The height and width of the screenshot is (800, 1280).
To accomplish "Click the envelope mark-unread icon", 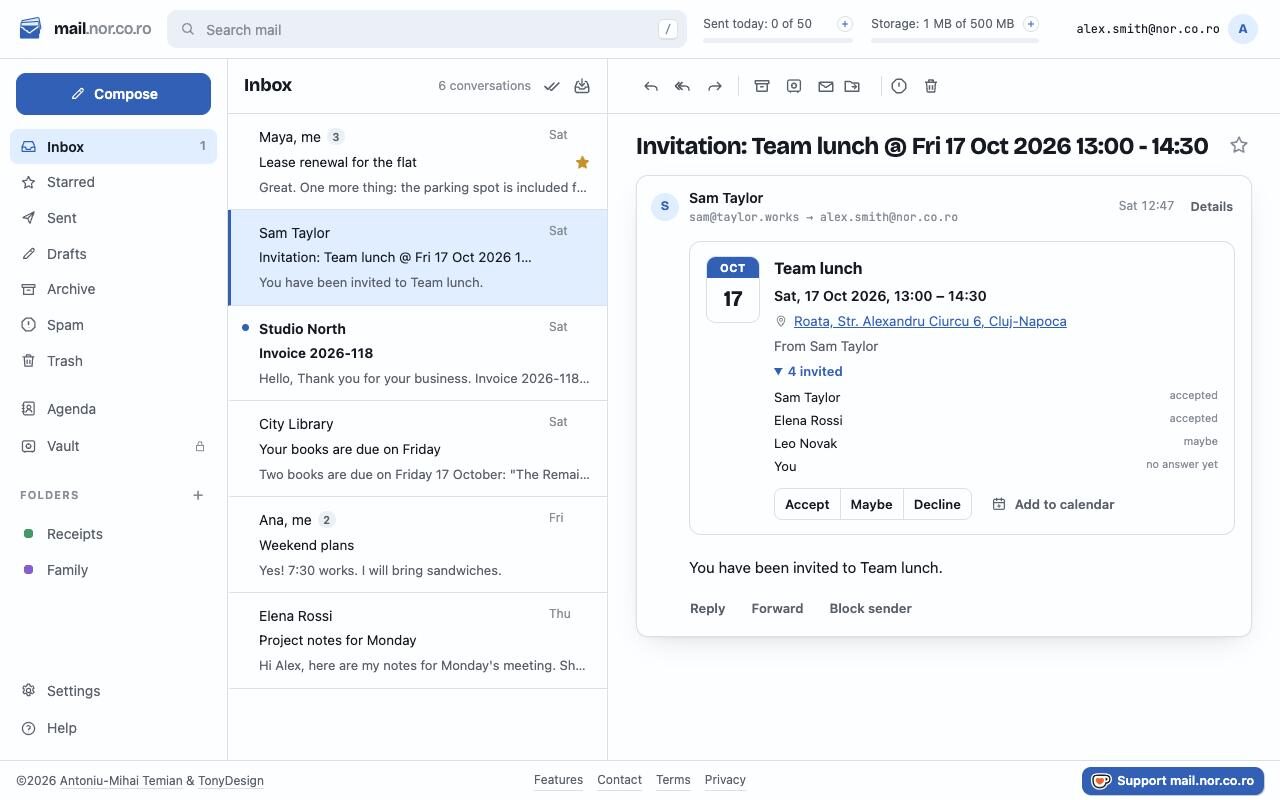I will click(826, 86).
